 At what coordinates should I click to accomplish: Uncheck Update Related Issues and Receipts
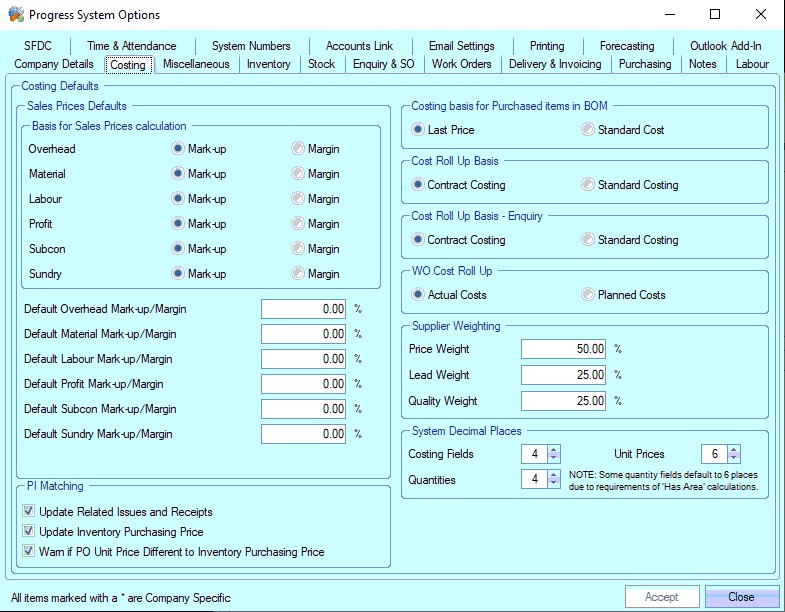click(x=30, y=512)
